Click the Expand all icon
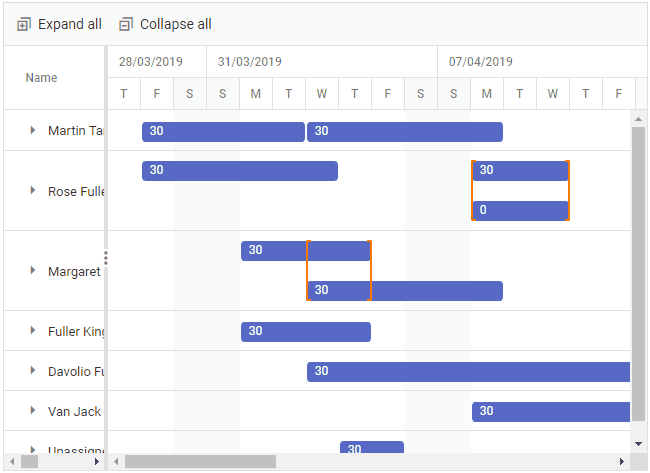Screen dimensions: 650x473 (24, 24)
